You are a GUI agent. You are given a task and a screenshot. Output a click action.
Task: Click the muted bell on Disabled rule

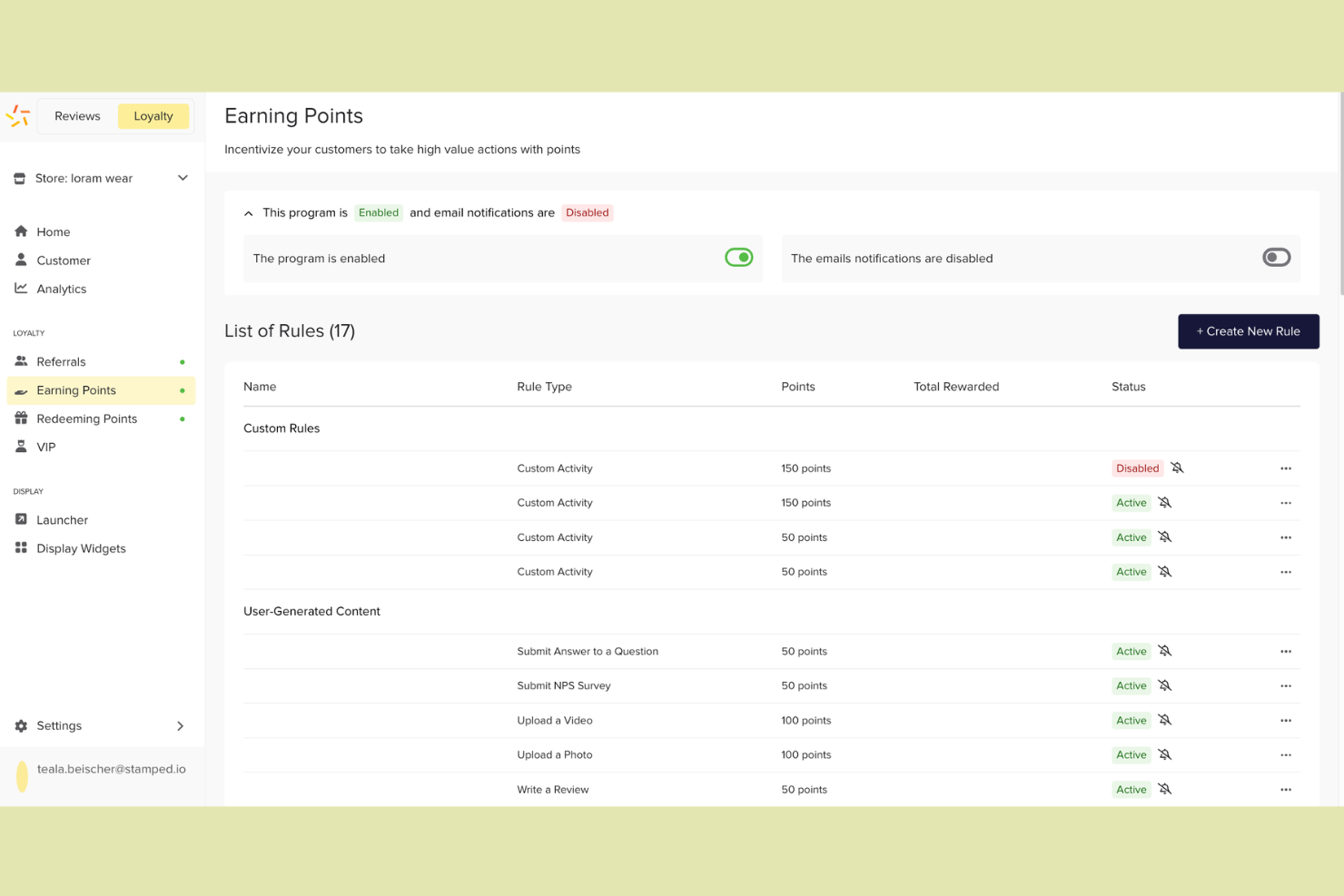(1177, 468)
